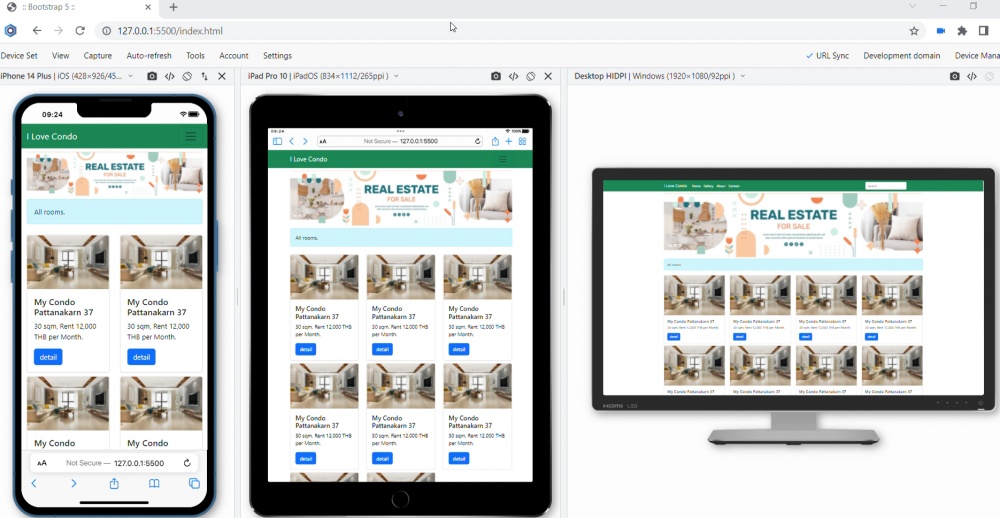Screen dimensions: 1000x518
Task: Open the Device Set menu
Action: 19,56
